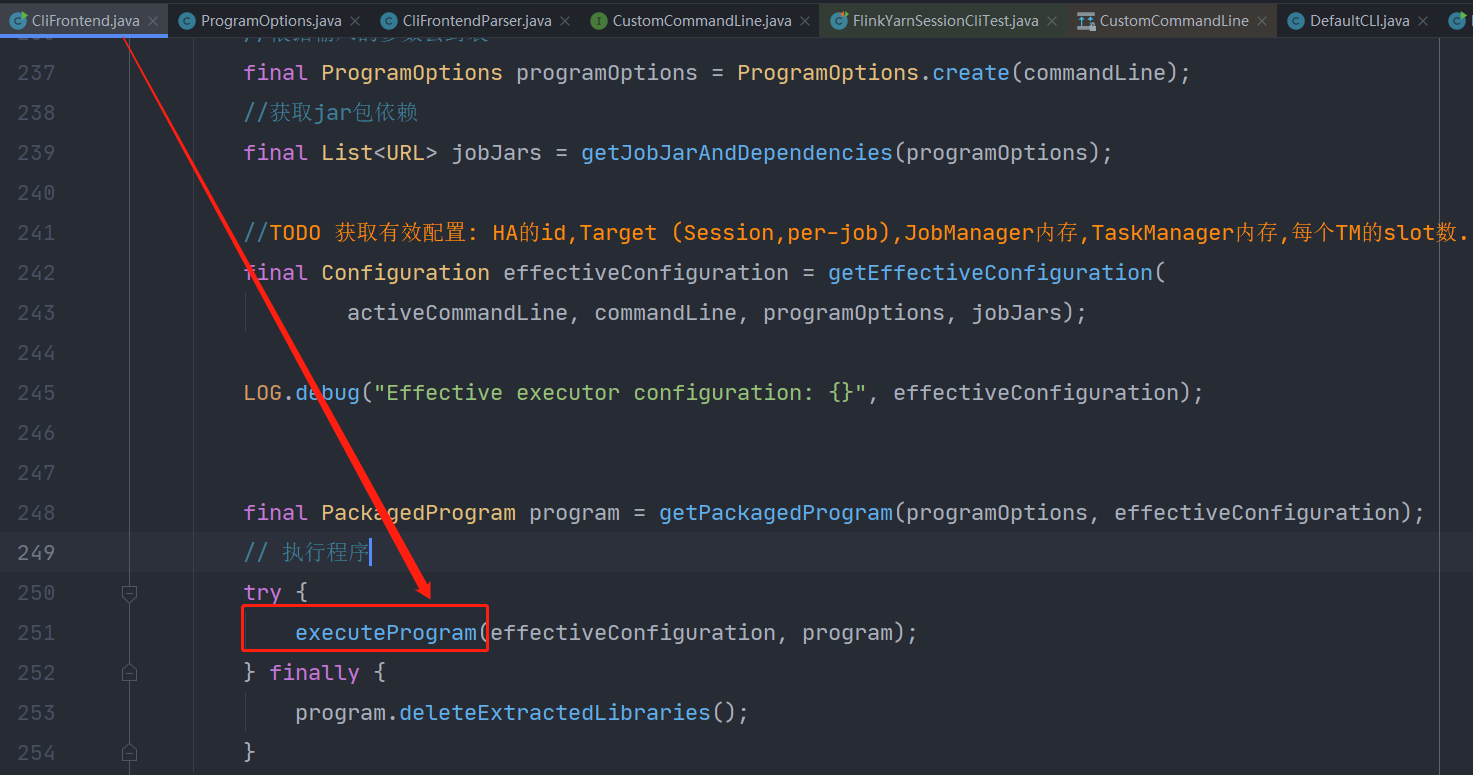Click the 'finally' keyword on line 252
The height and width of the screenshot is (775, 1473).
pyautogui.click(x=315, y=673)
